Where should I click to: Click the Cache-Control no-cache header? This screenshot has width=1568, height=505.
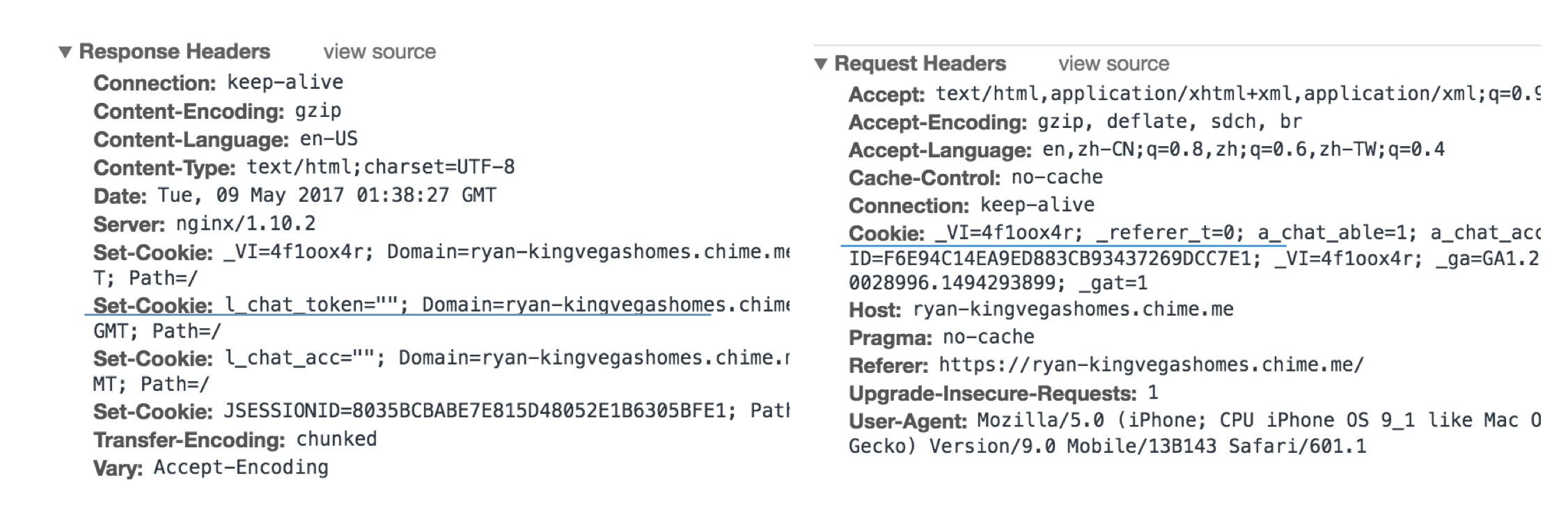(975, 177)
